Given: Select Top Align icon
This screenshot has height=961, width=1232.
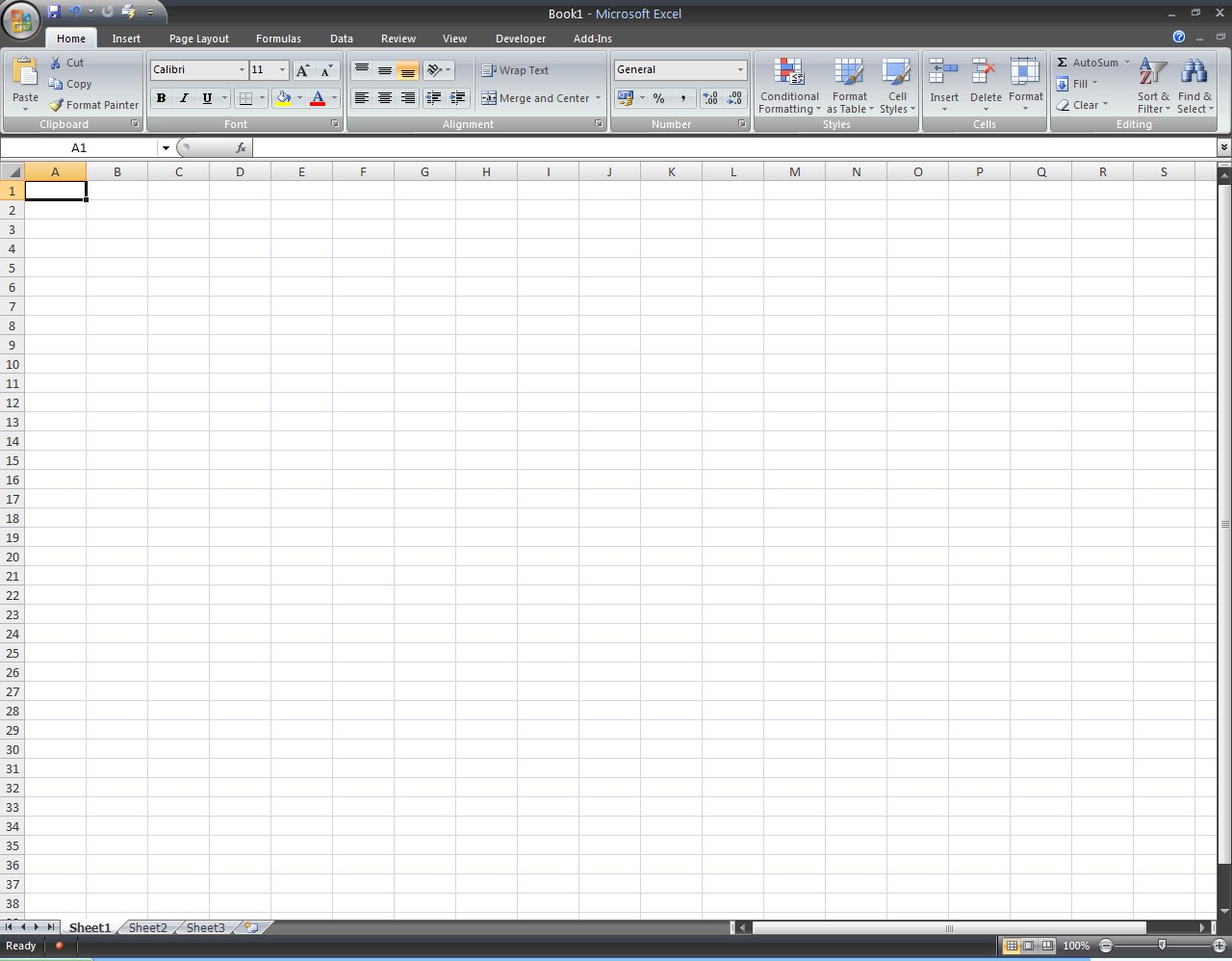Looking at the screenshot, I should 362,70.
